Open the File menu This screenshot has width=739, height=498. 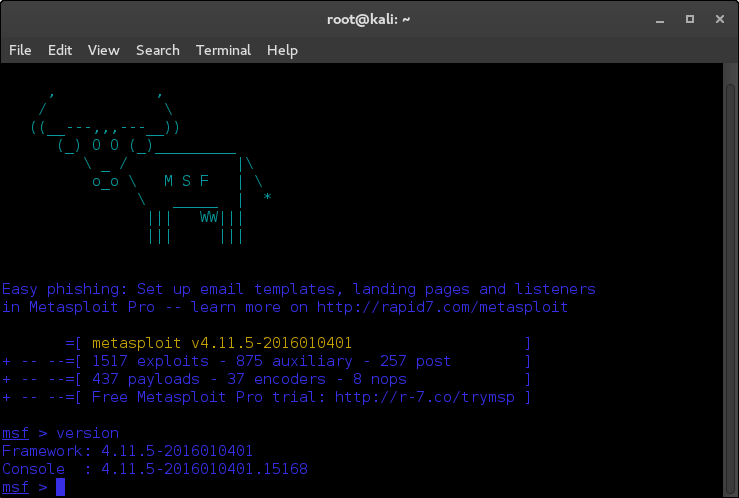click(x=20, y=50)
